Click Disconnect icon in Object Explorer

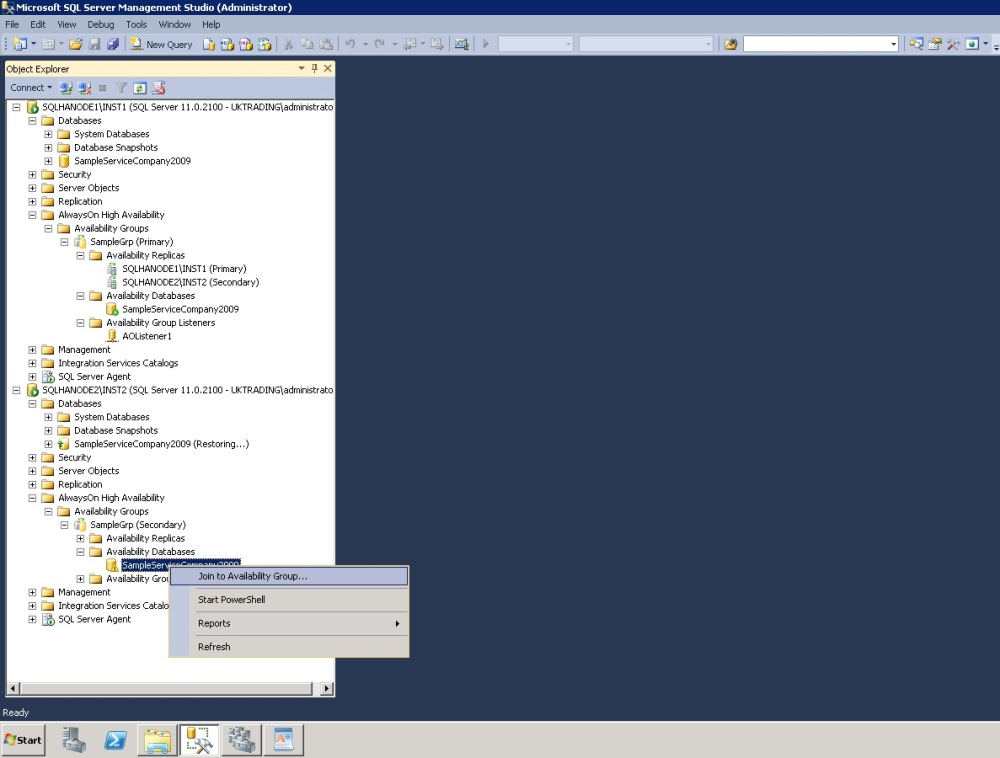(84, 88)
